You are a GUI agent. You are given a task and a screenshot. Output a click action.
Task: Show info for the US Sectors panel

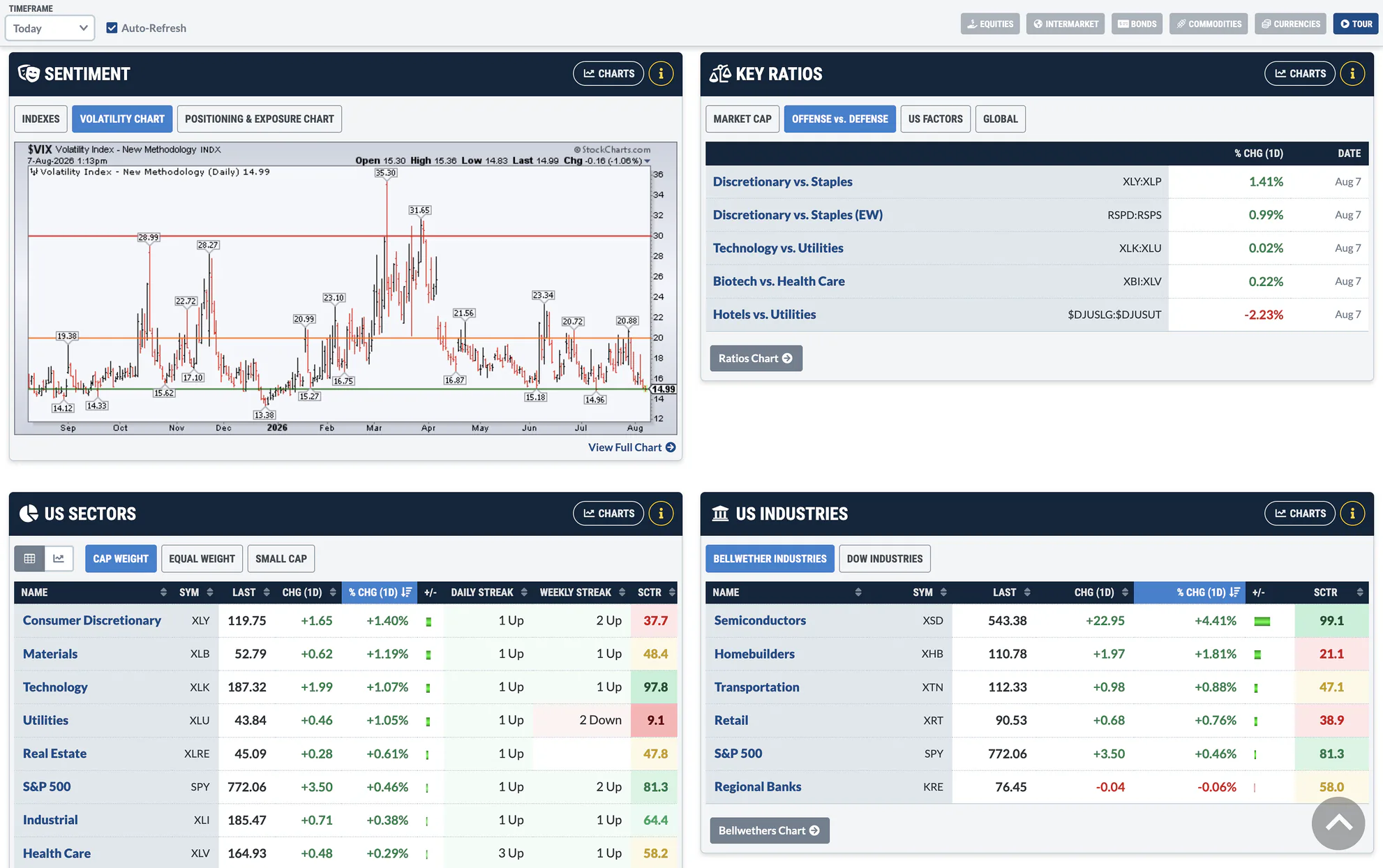point(661,514)
